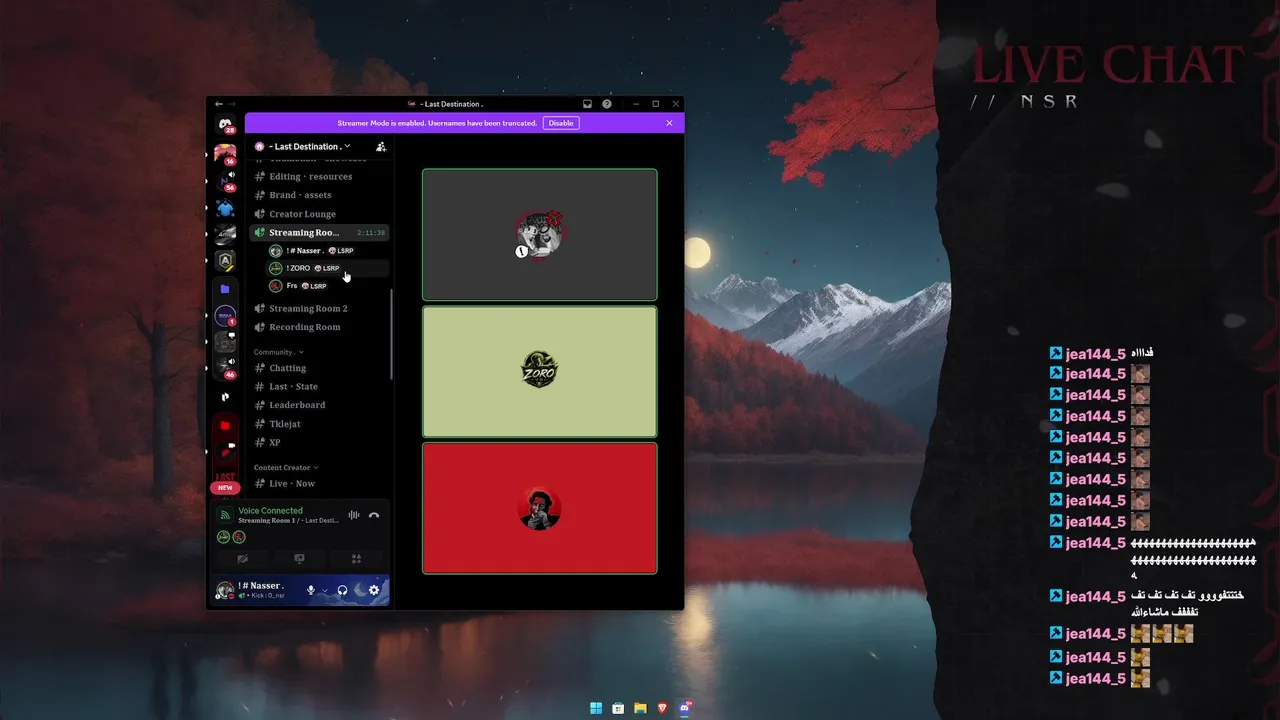Open the 4m silver server icon

pos(225,234)
